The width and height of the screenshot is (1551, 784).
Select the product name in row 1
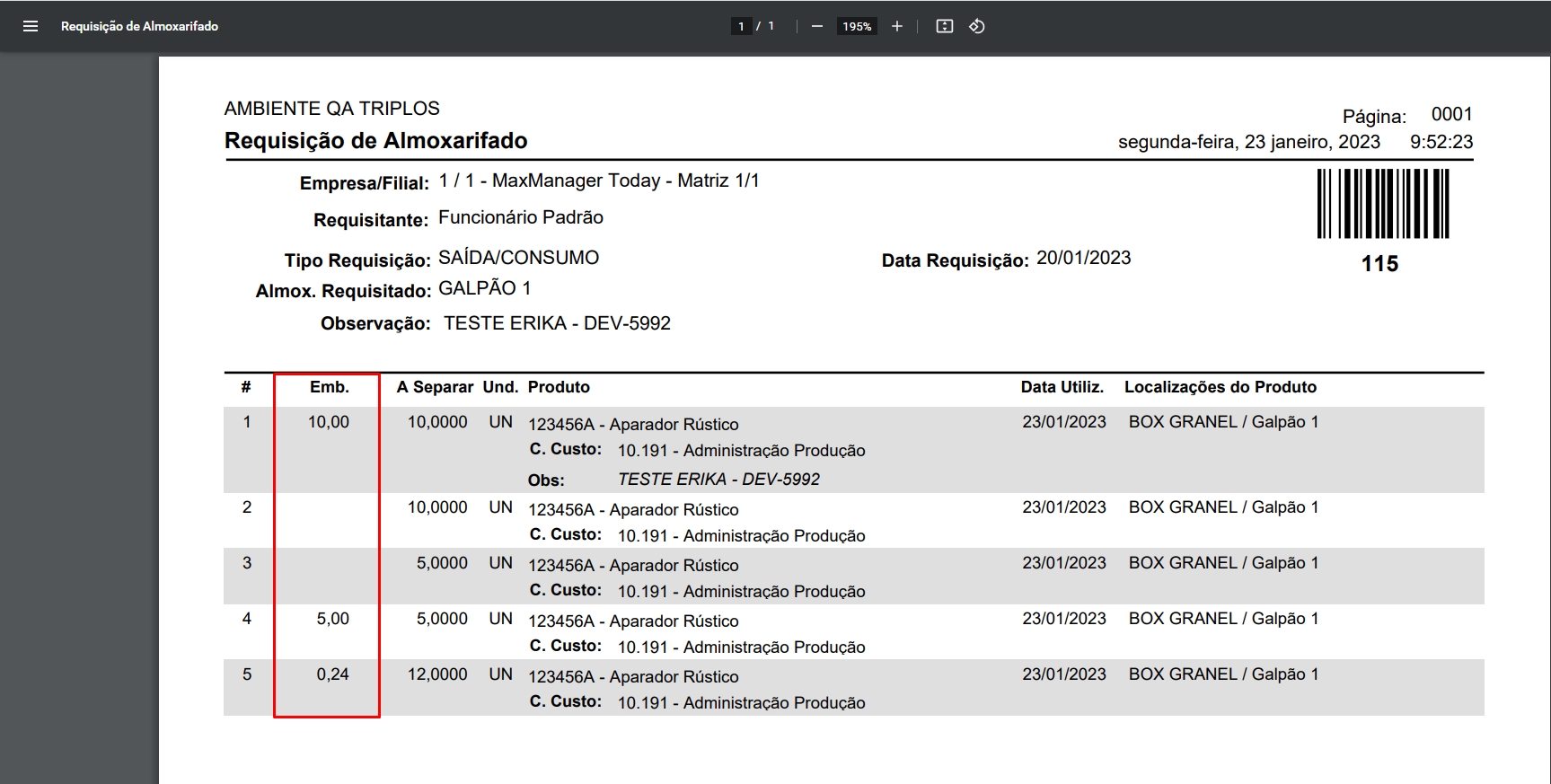pyautogui.click(x=633, y=425)
